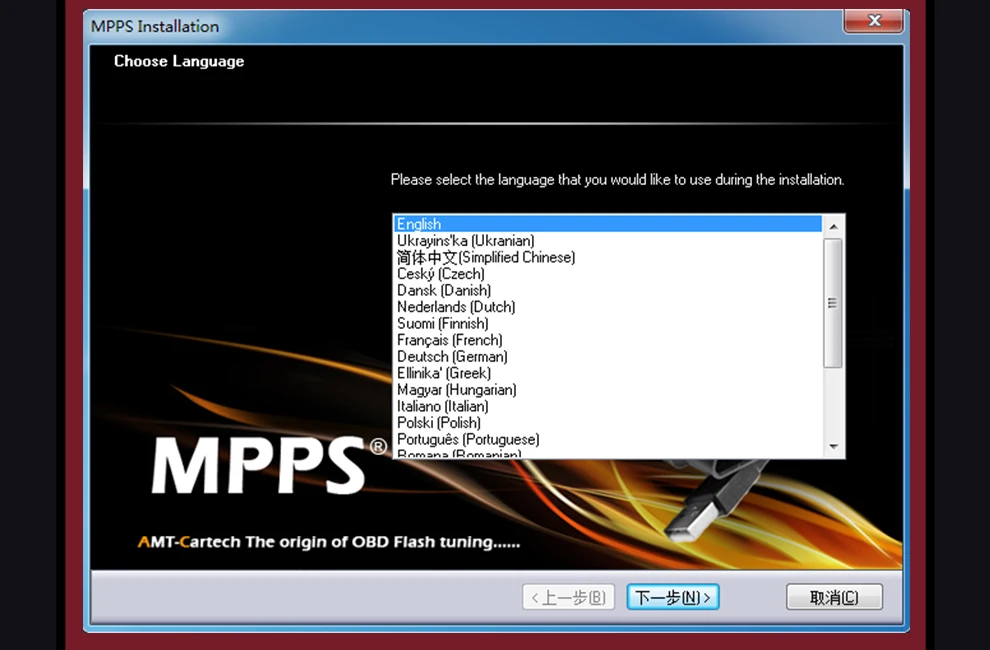The width and height of the screenshot is (990, 650).
Task: Click the 上一步(B) back button
Action: [x=569, y=597]
